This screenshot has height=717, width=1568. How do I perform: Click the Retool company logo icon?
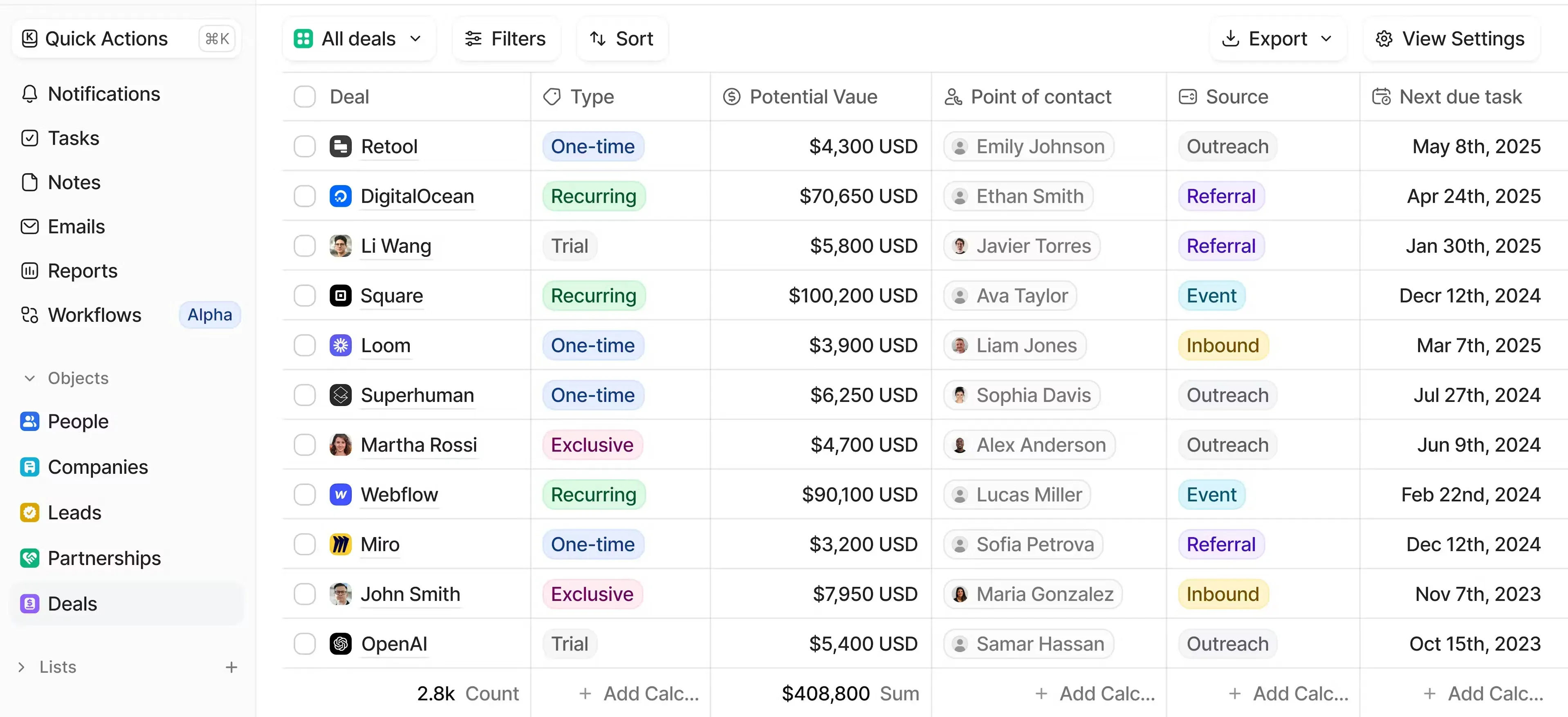[340, 146]
